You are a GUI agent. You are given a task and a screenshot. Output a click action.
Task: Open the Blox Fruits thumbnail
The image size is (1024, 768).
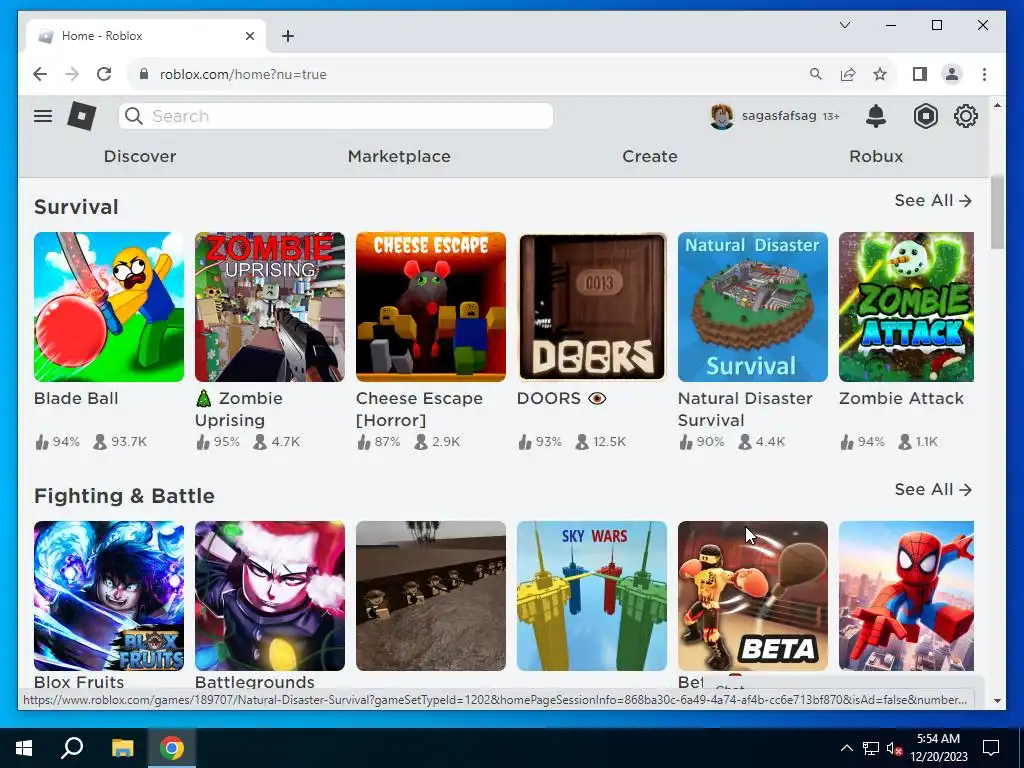click(109, 596)
